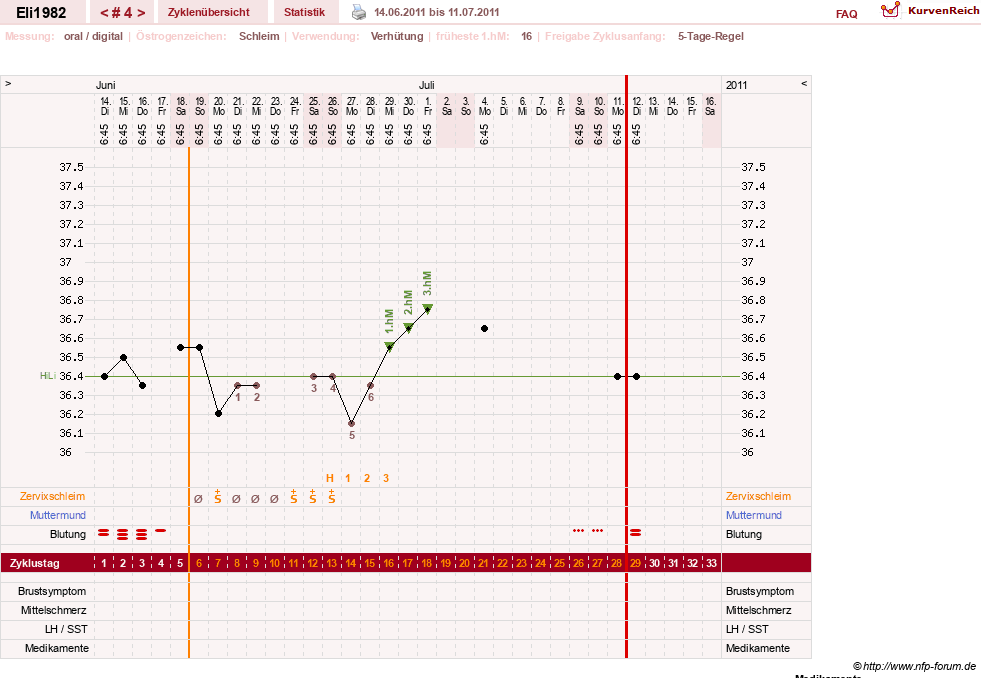Click the spotting dots on cycle day 27
Image resolution: width=981 pixels, height=678 pixels.
[x=597, y=530]
